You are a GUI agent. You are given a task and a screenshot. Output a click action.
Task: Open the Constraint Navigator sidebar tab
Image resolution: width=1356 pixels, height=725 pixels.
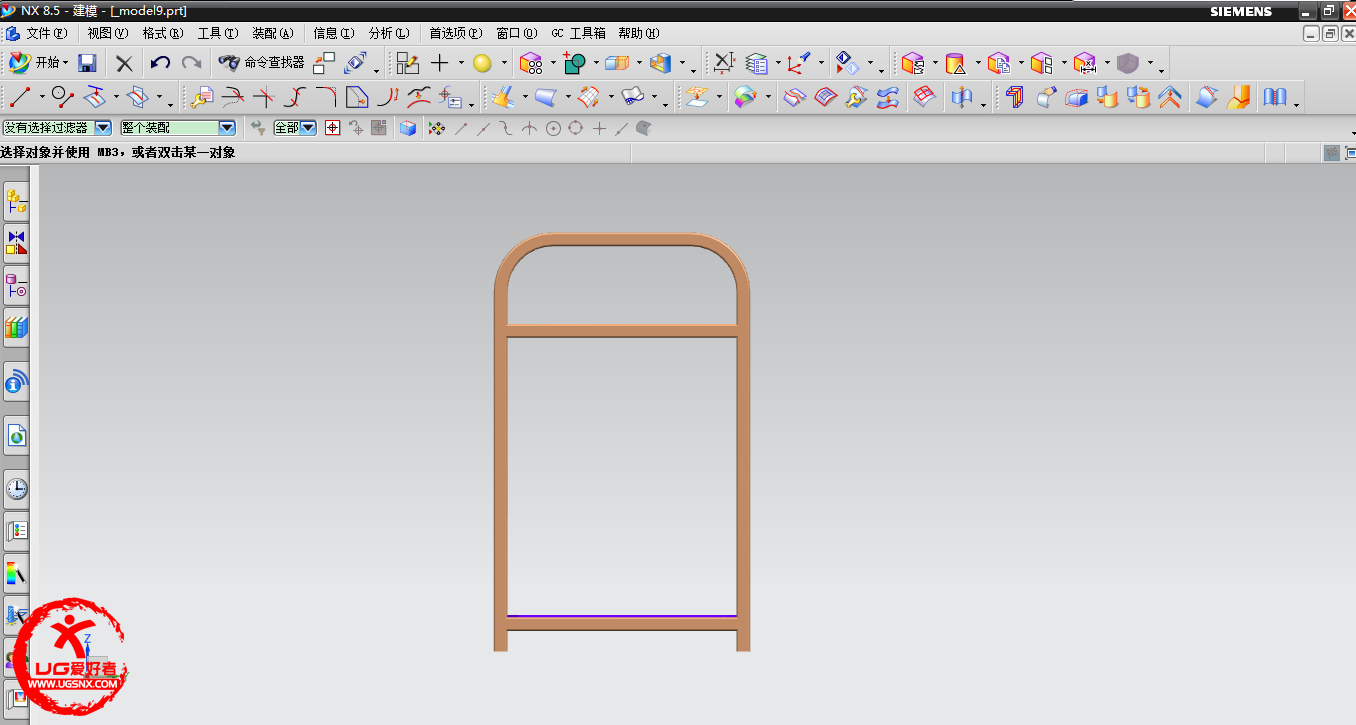click(x=16, y=242)
